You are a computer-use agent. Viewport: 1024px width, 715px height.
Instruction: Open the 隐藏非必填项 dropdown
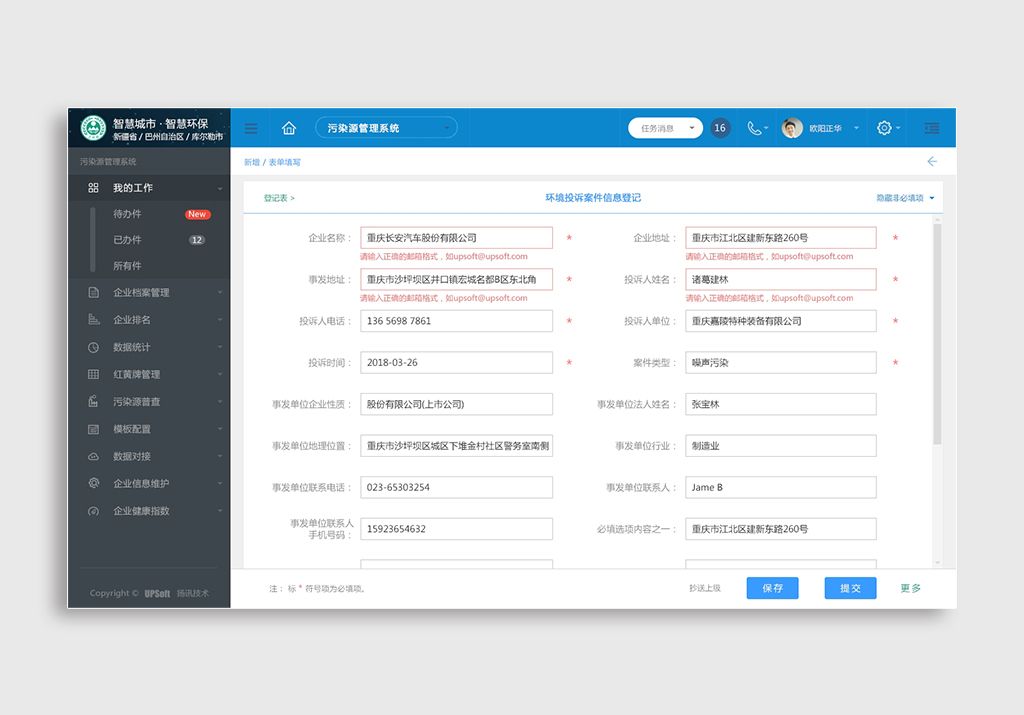point(905,198)
